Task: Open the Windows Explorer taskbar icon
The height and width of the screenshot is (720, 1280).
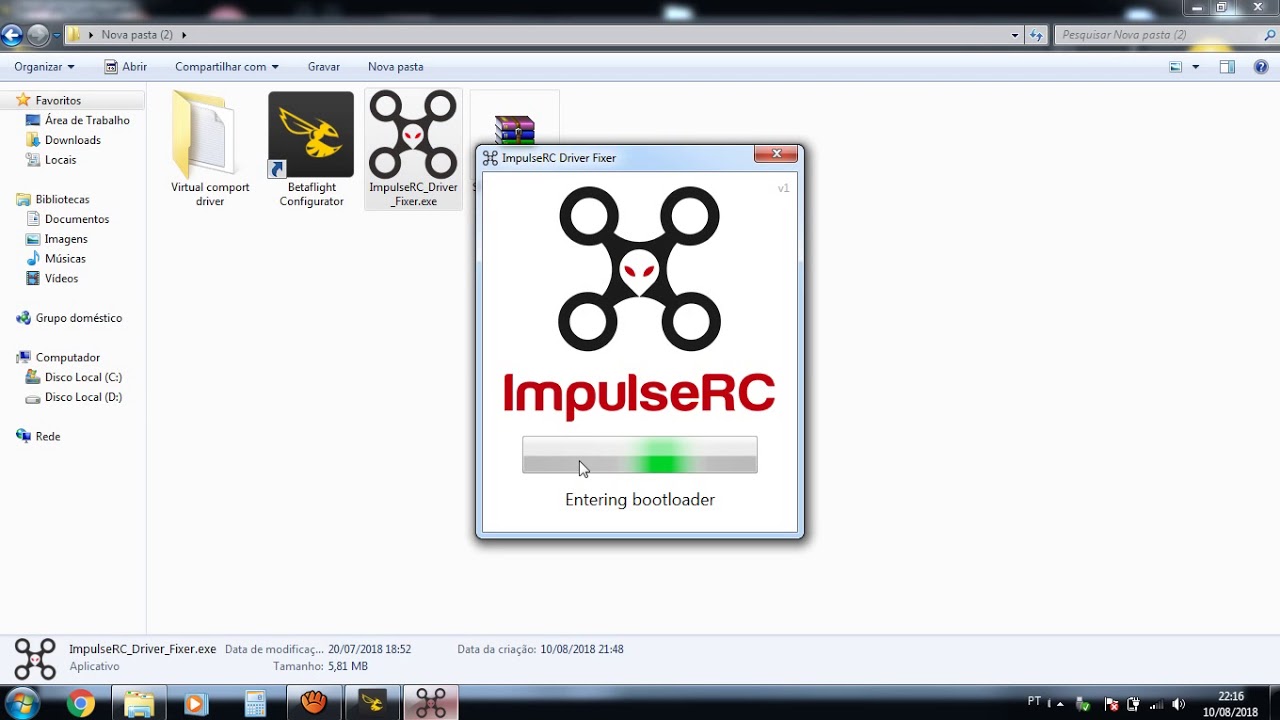Action: tap(139, 703)
